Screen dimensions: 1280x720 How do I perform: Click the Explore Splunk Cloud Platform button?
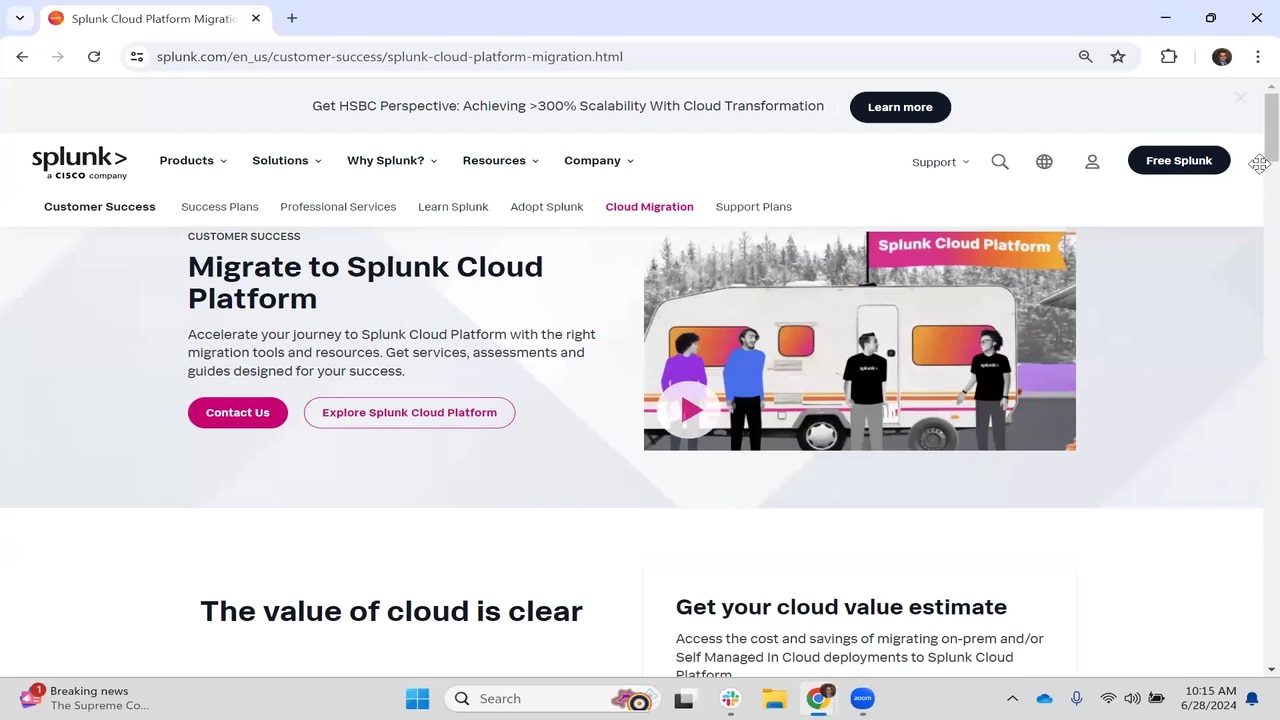(x=409, y=413)
